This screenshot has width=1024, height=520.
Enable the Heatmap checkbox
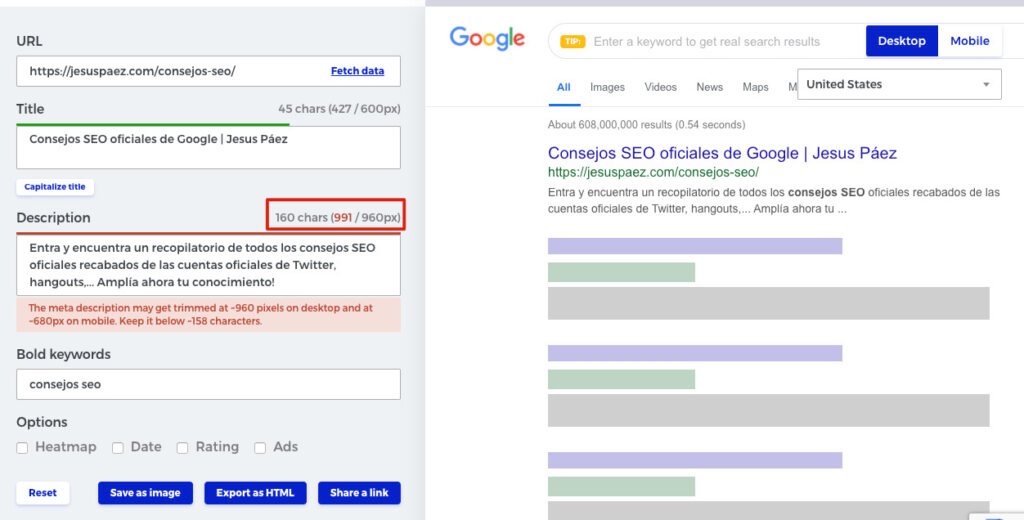coord(22,447)
